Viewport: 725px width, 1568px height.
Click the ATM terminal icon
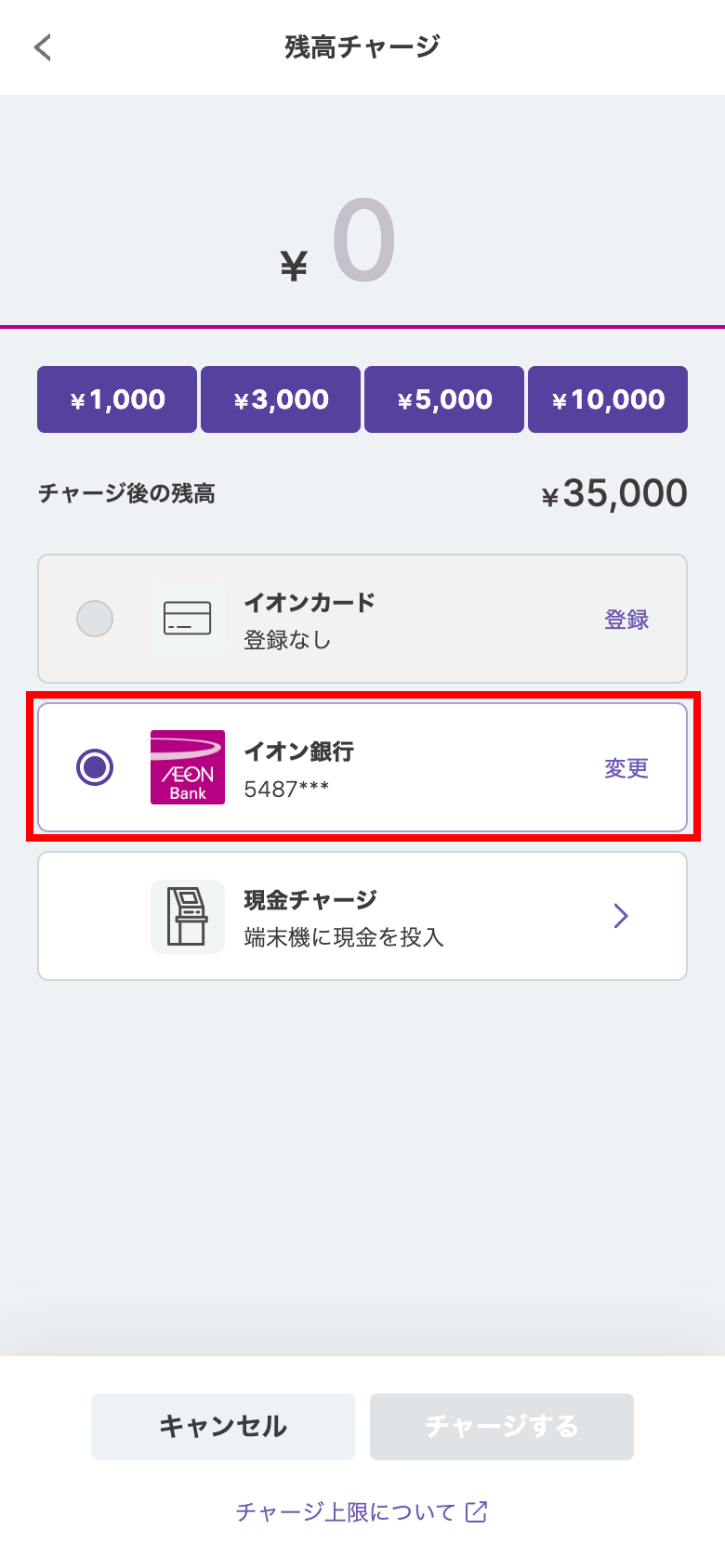pos(188,916)
